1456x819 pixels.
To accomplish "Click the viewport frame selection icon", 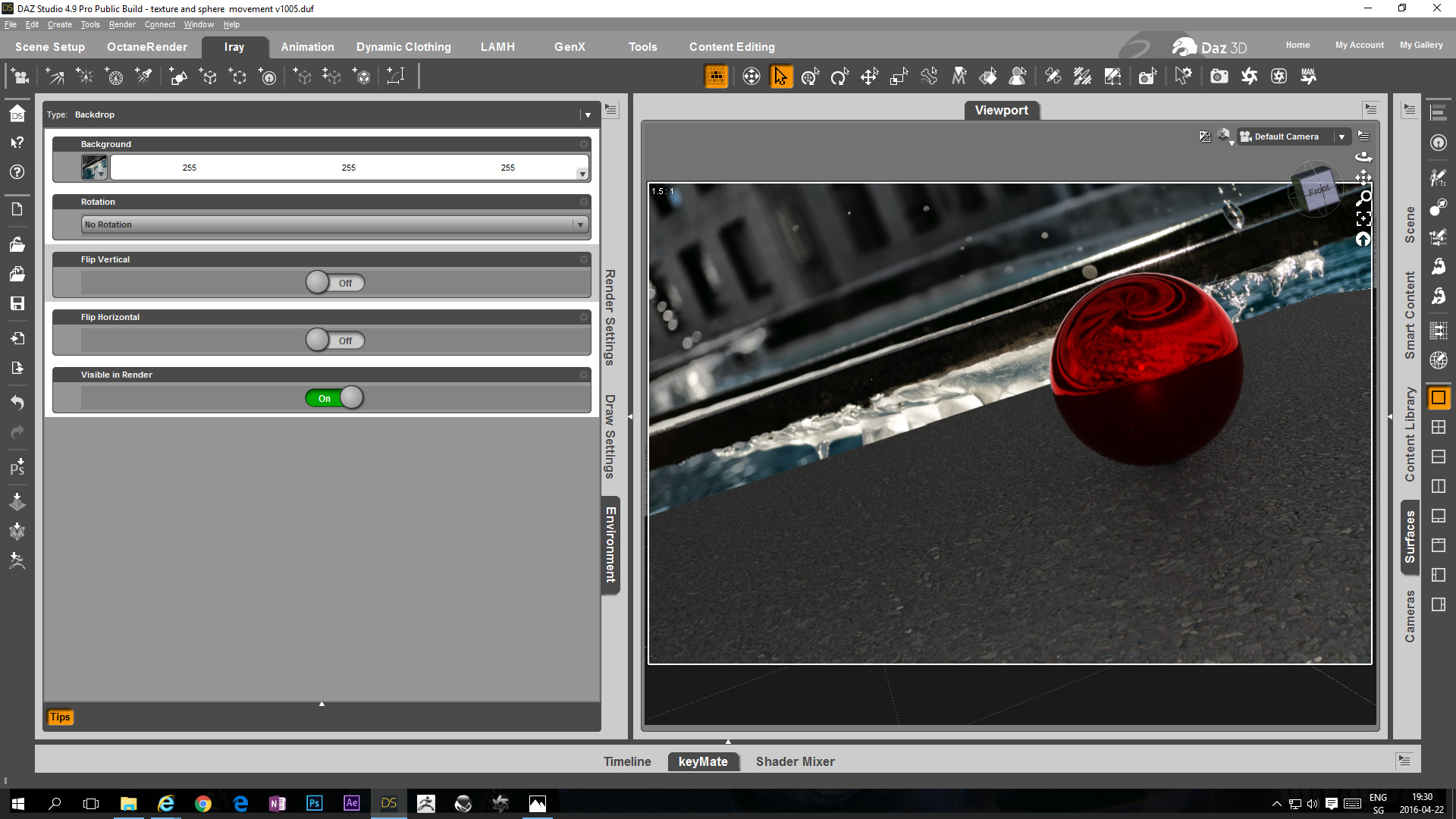I will 1363,219.
